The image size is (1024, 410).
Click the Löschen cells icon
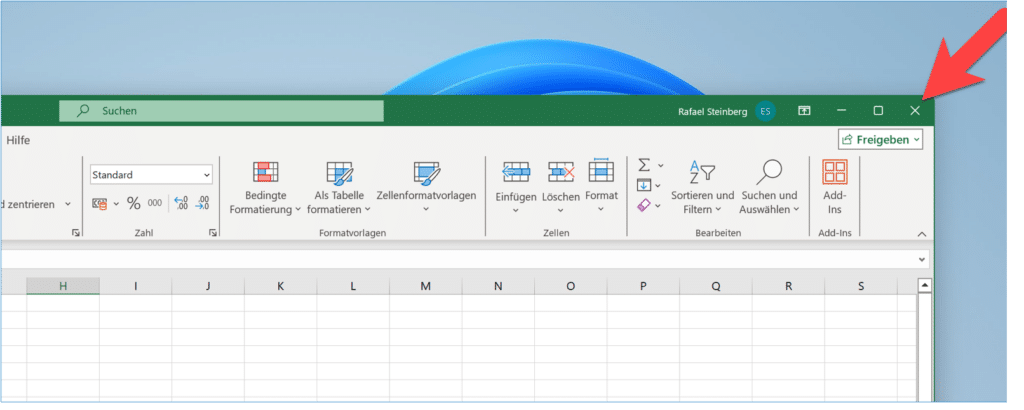click(x=561, y=172)
